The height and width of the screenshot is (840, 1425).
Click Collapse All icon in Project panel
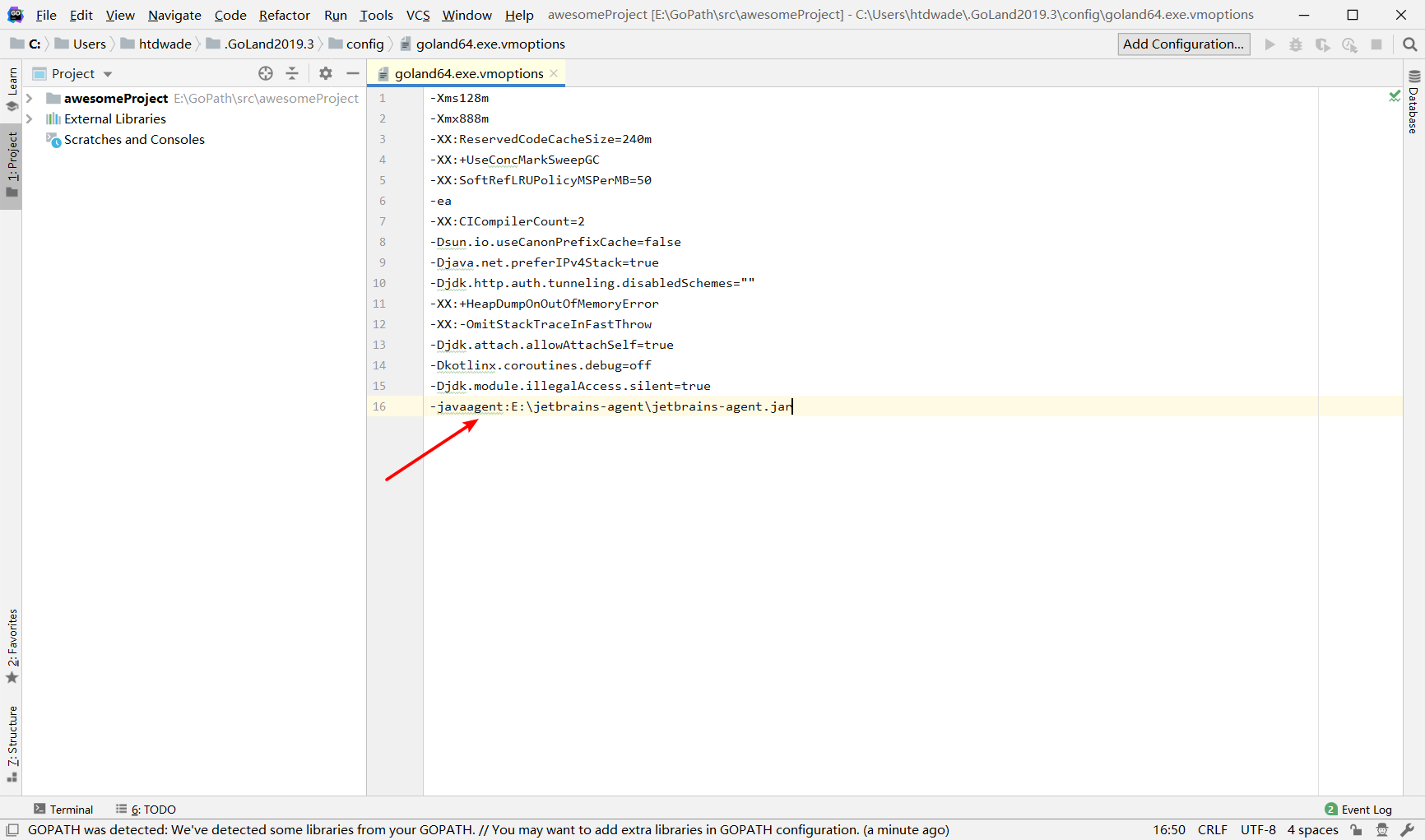tap(292, 73)
